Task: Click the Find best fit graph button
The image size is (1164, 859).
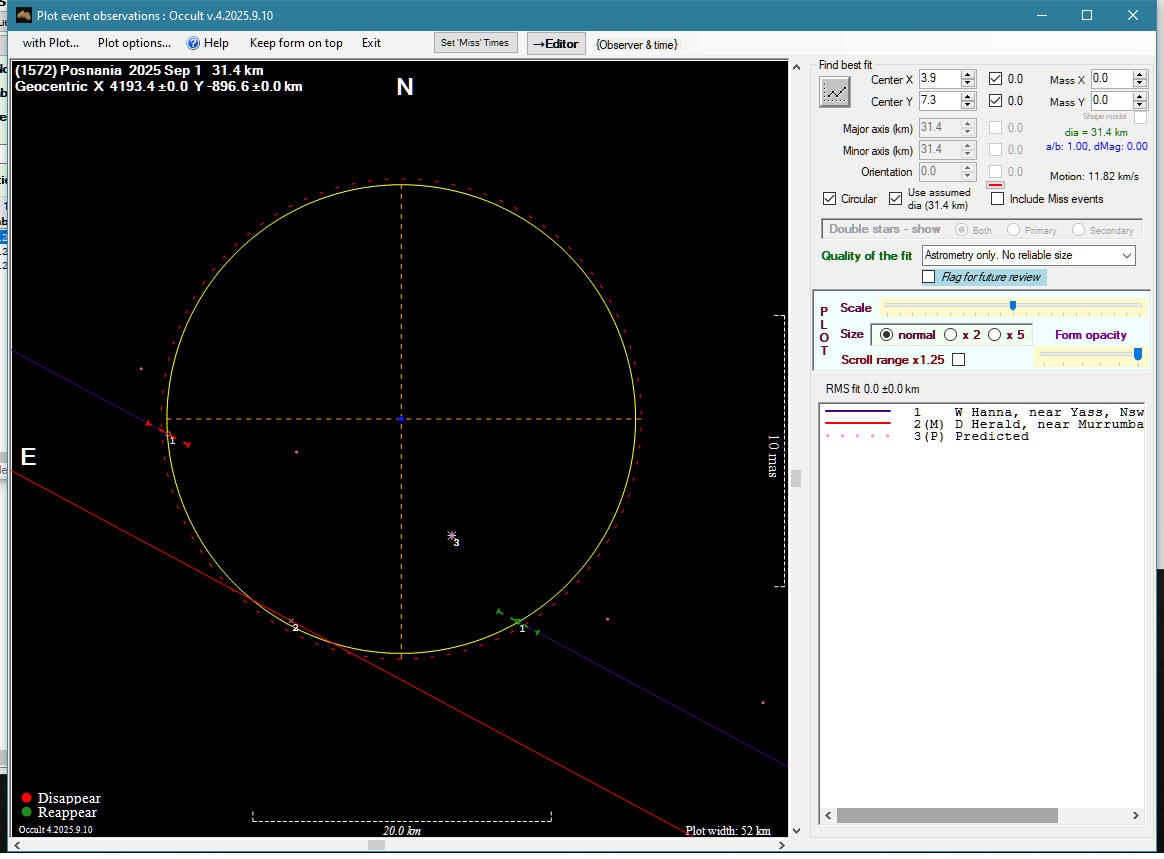Action: [x=835, y=92]
